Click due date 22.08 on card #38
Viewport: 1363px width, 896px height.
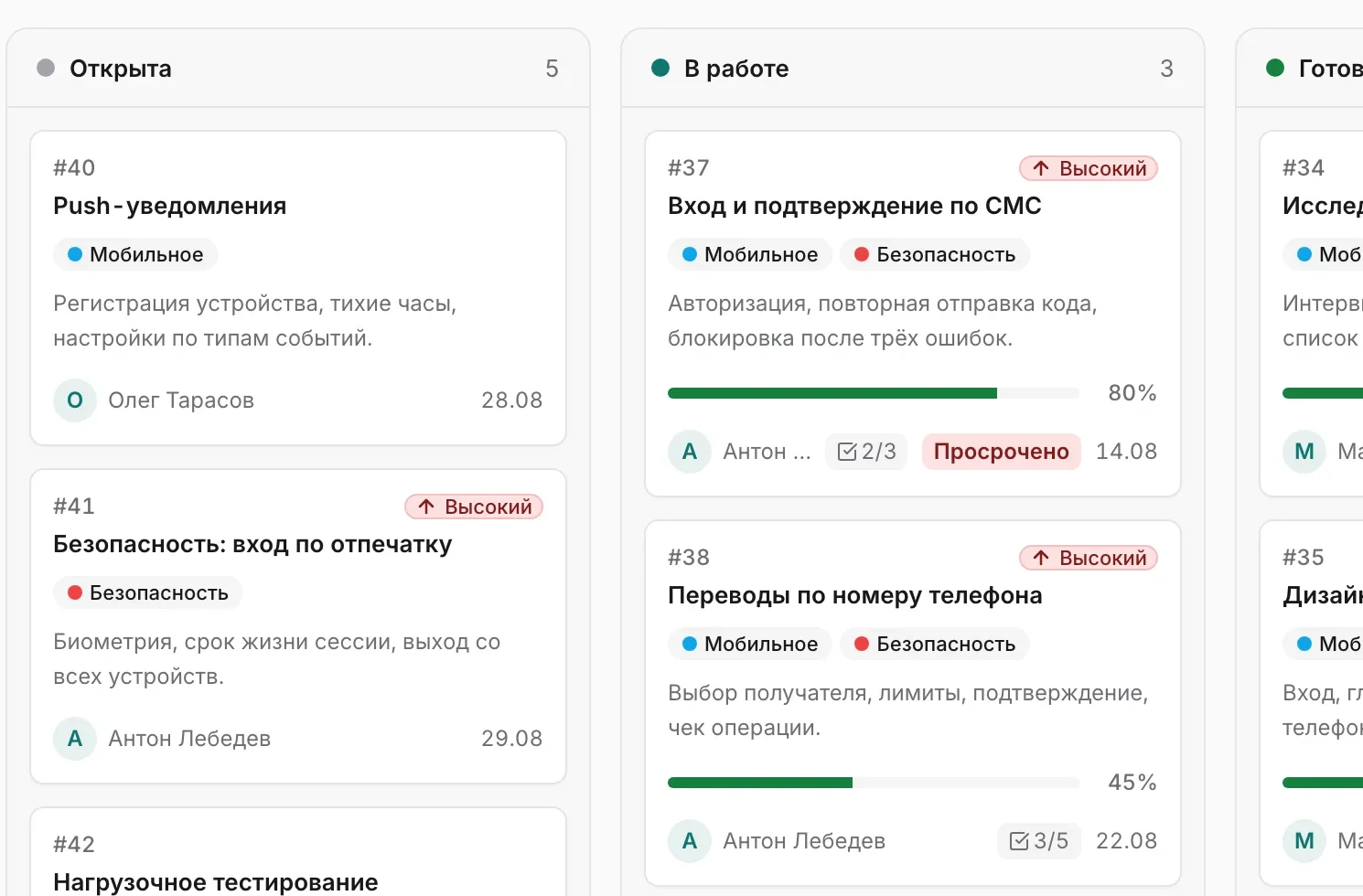click(1127, 841)
